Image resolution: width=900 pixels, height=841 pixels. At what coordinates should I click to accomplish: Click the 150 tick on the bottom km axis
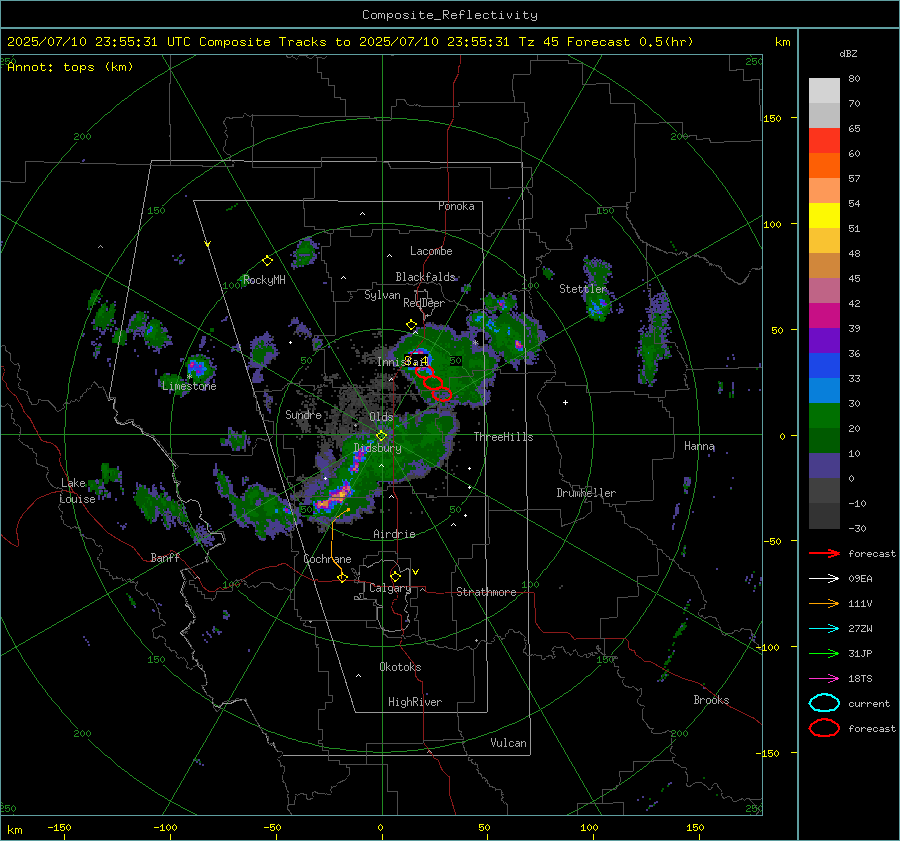(695, 827)
